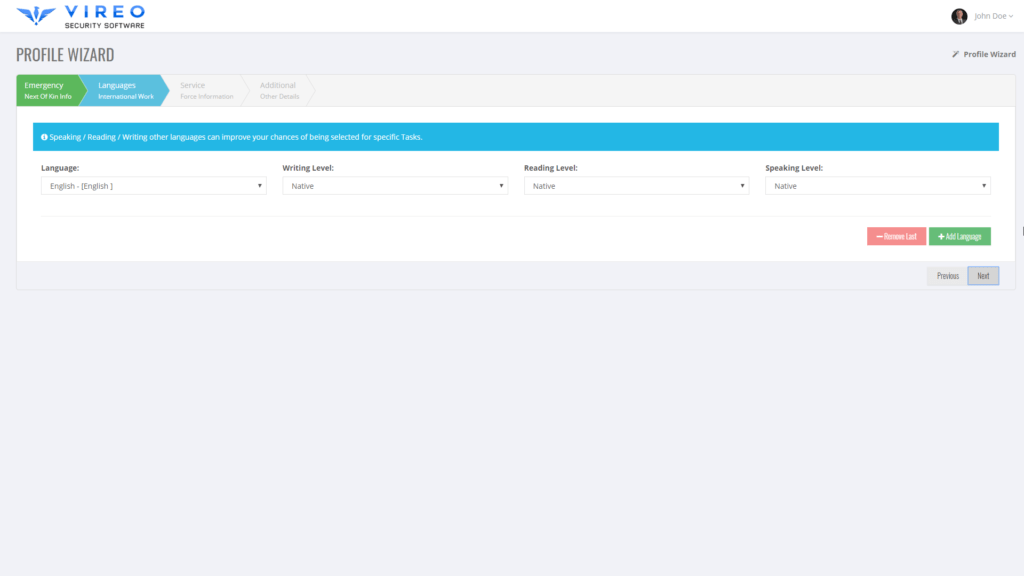This screenshot has height=576, width=1024.
Task: Open the Reading Level dropdown
Action: pos(636,185)
